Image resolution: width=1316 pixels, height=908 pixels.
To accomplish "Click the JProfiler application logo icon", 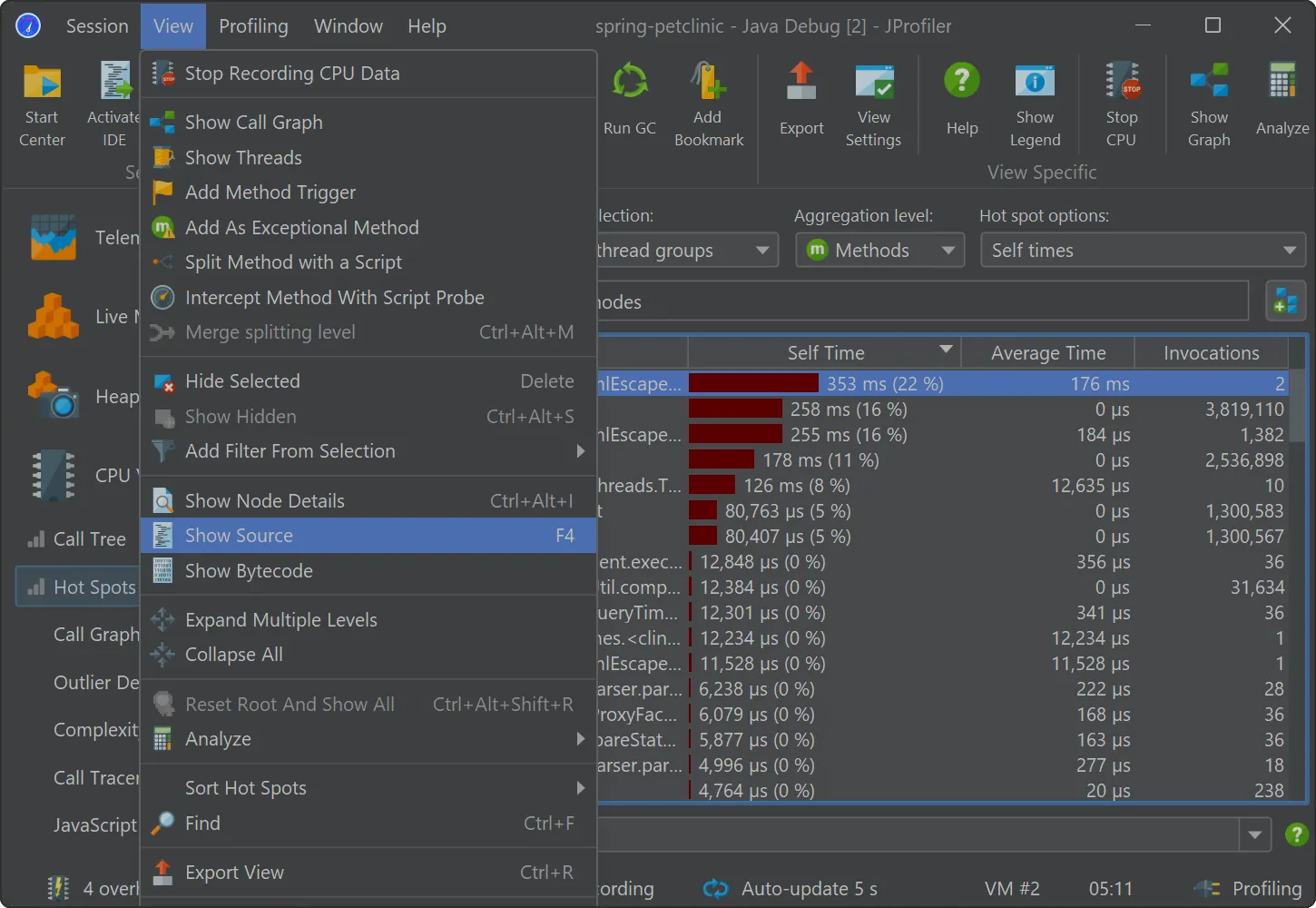I will tap(28, 25).
